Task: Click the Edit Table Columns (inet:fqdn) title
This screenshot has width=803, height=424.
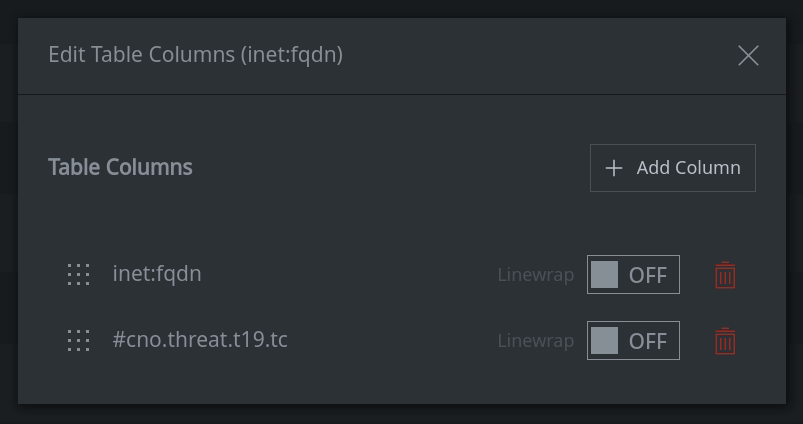Action: [x=196, y=54]
